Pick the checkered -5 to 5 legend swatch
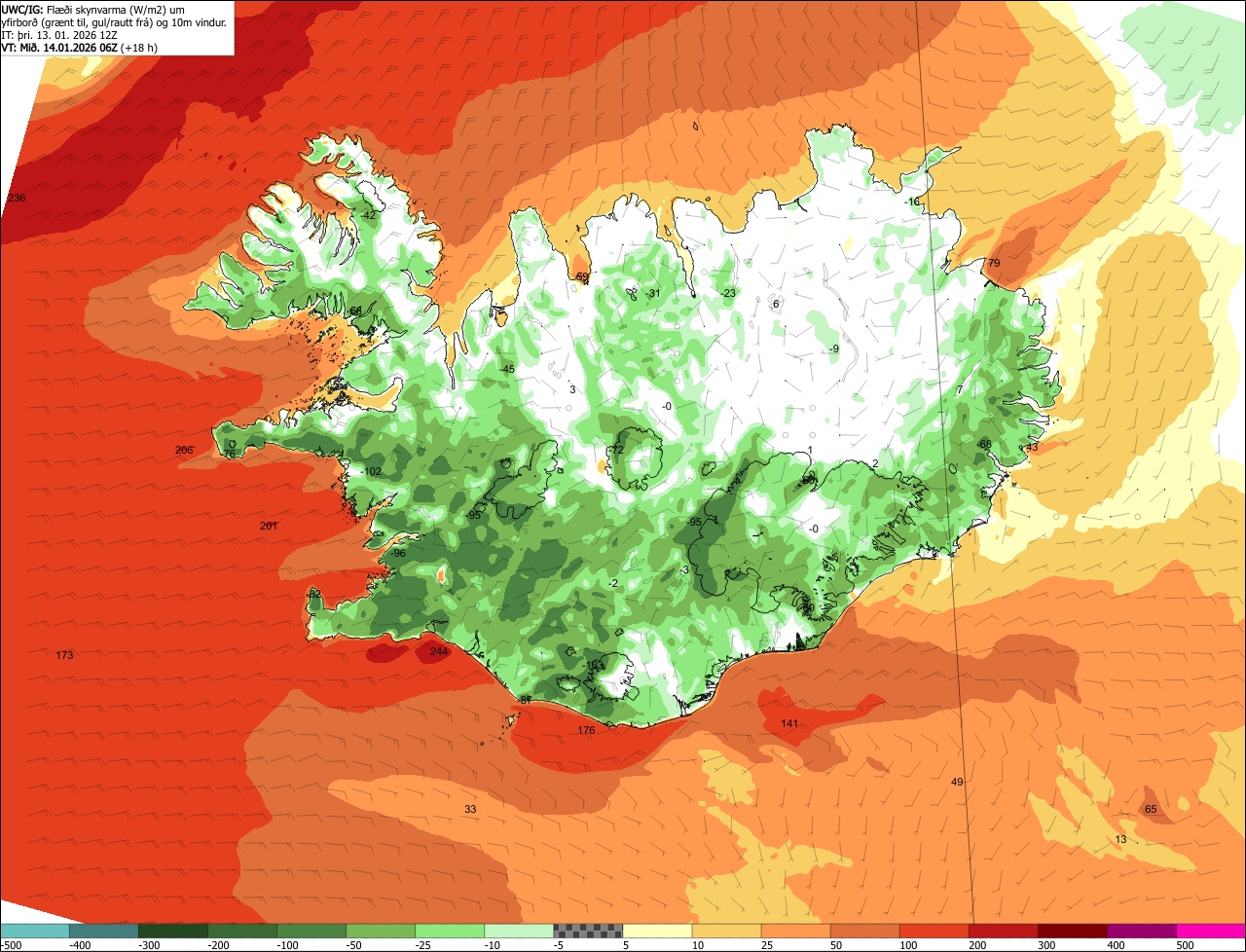The image size is (1246, 952). click(x=588, y=931)
